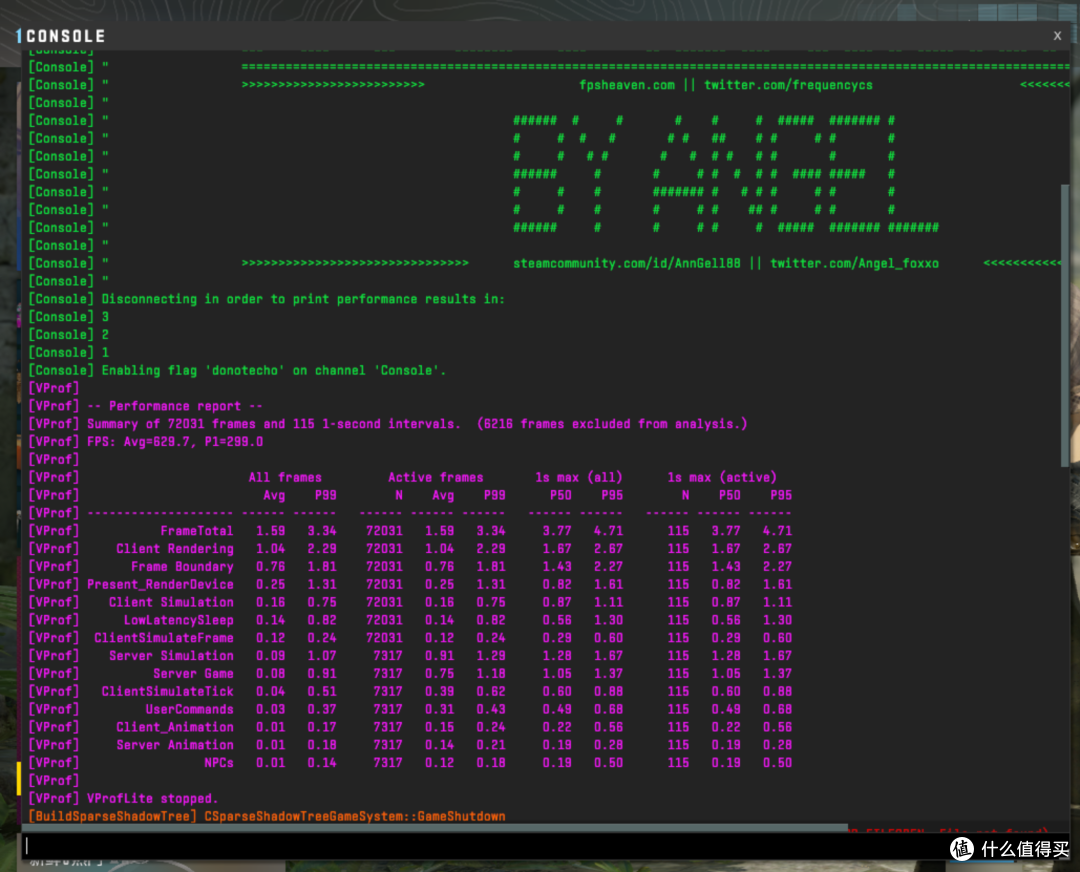Click the 'All frames' column header
The width and height of the screenshot is (1080, 872).
pyautogui.click(x=285, y=477)
